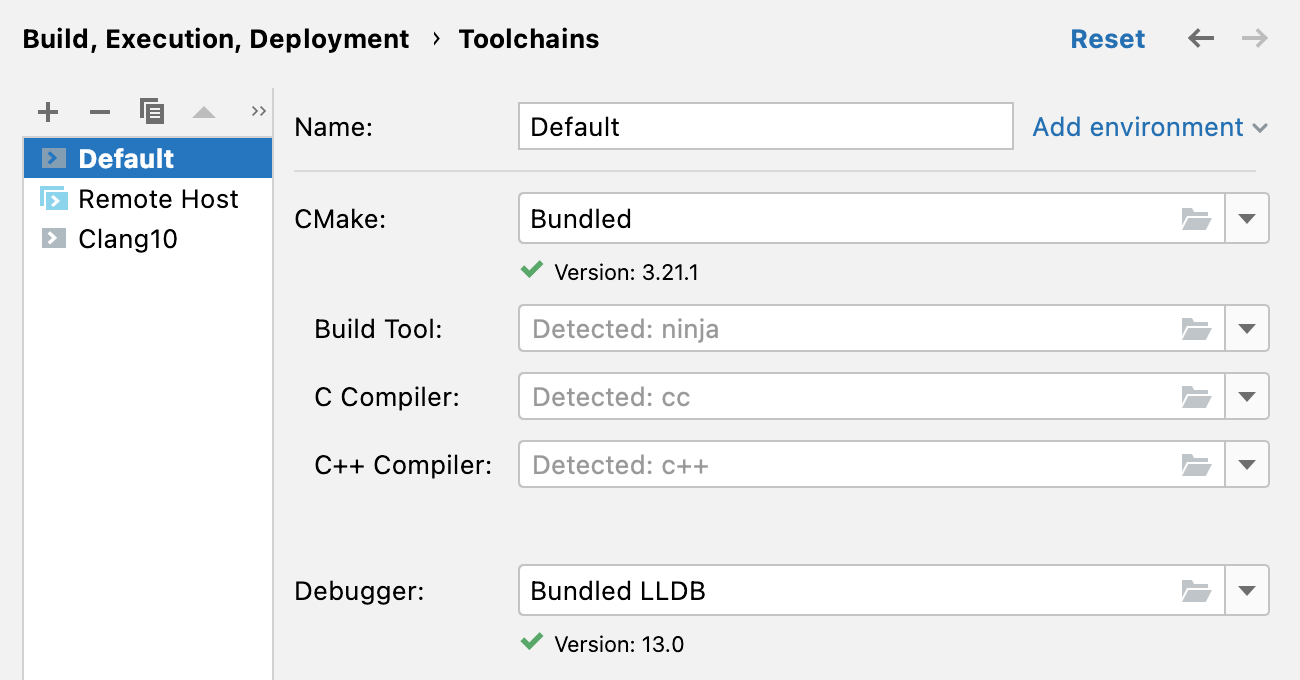This screenshot has height=680, width=1300.
Task: Reset the toolchain settings
Action: 1107,38
